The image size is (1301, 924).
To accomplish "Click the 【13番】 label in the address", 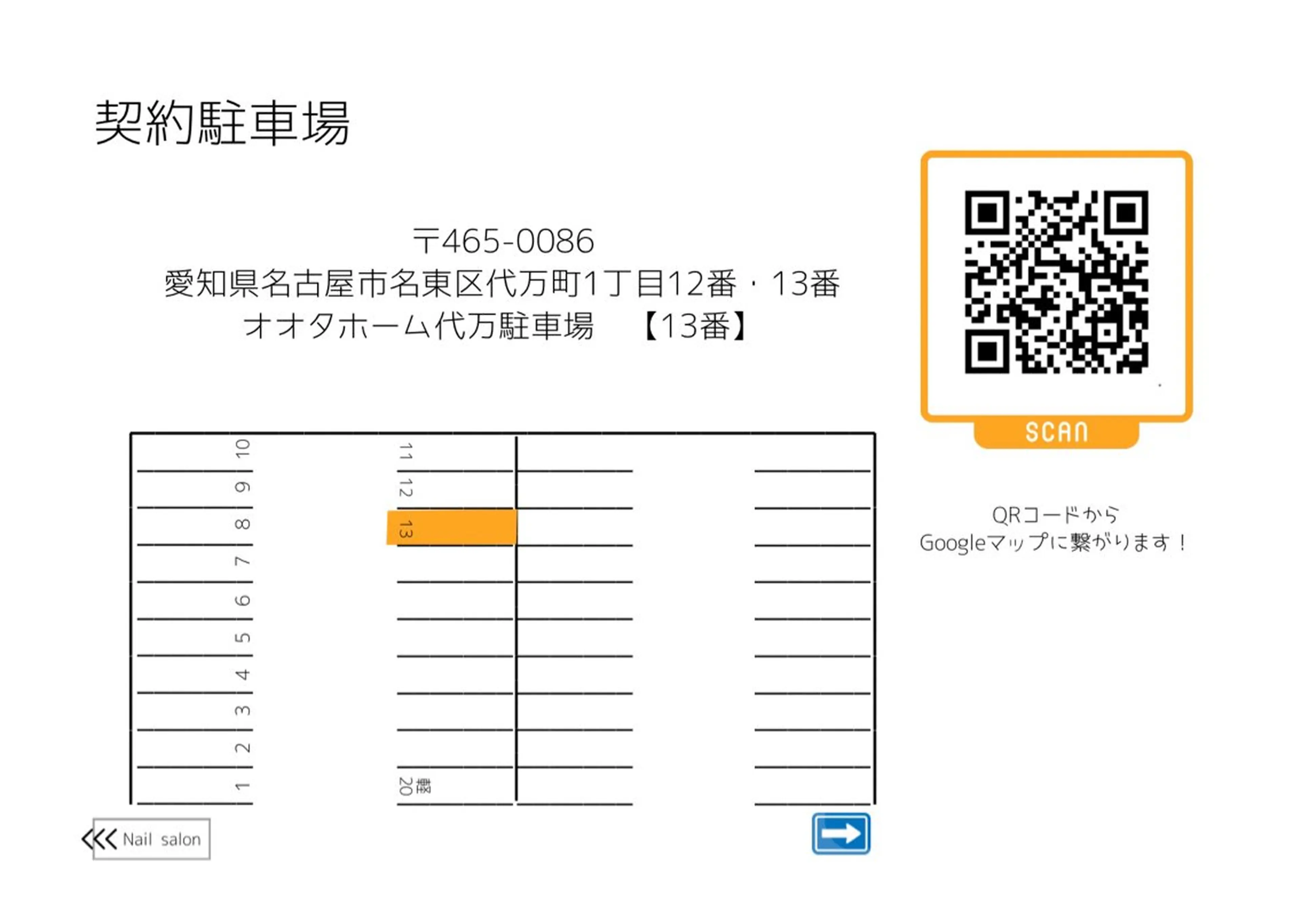I will [695, 327].
